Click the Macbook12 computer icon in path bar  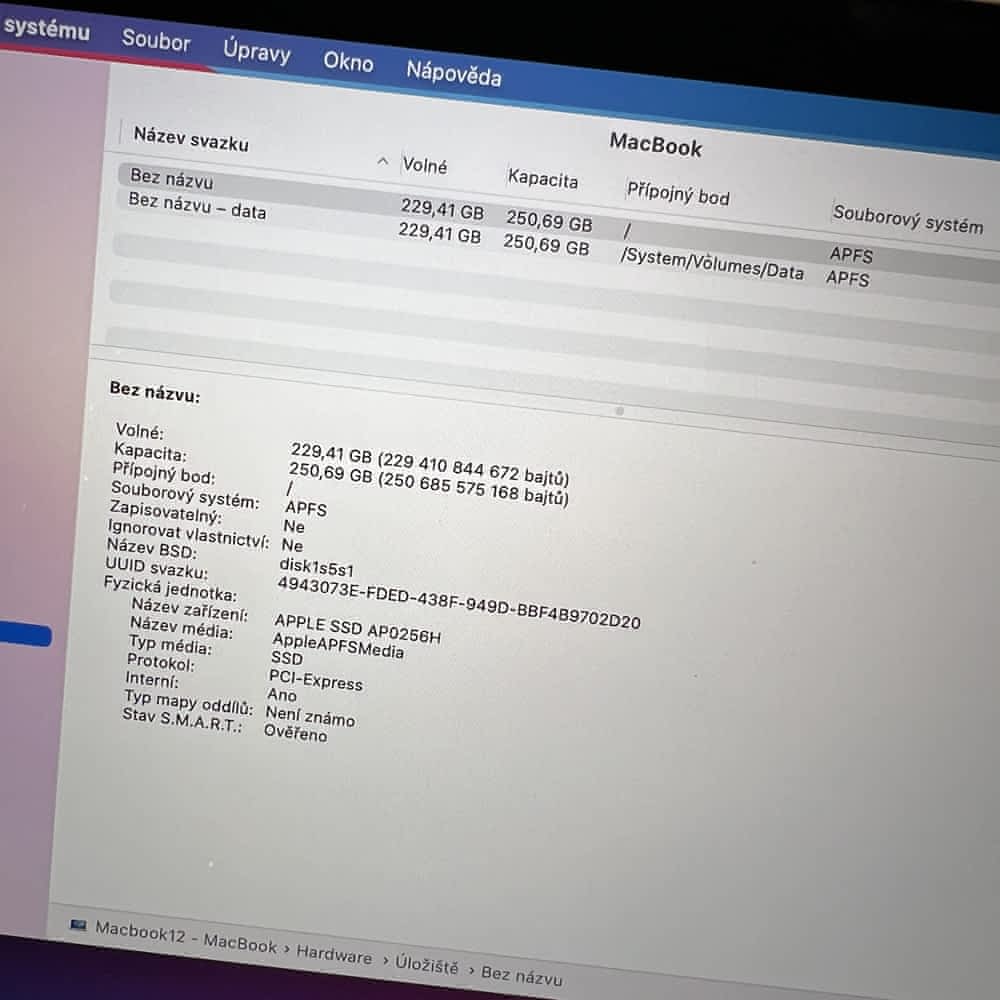click(78, 925)
